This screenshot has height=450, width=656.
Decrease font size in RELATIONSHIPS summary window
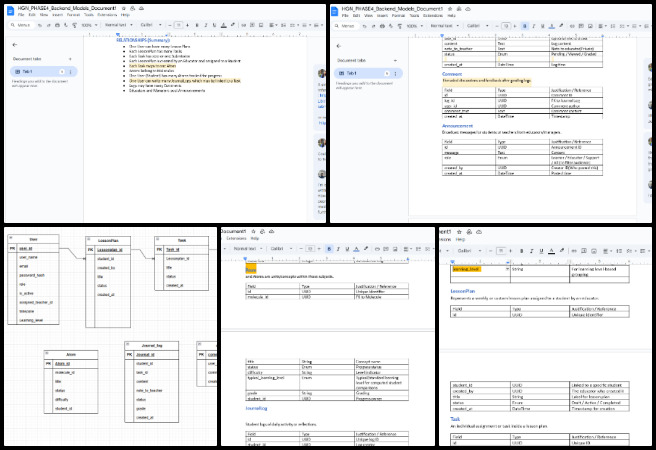click(x=170, y=25)
